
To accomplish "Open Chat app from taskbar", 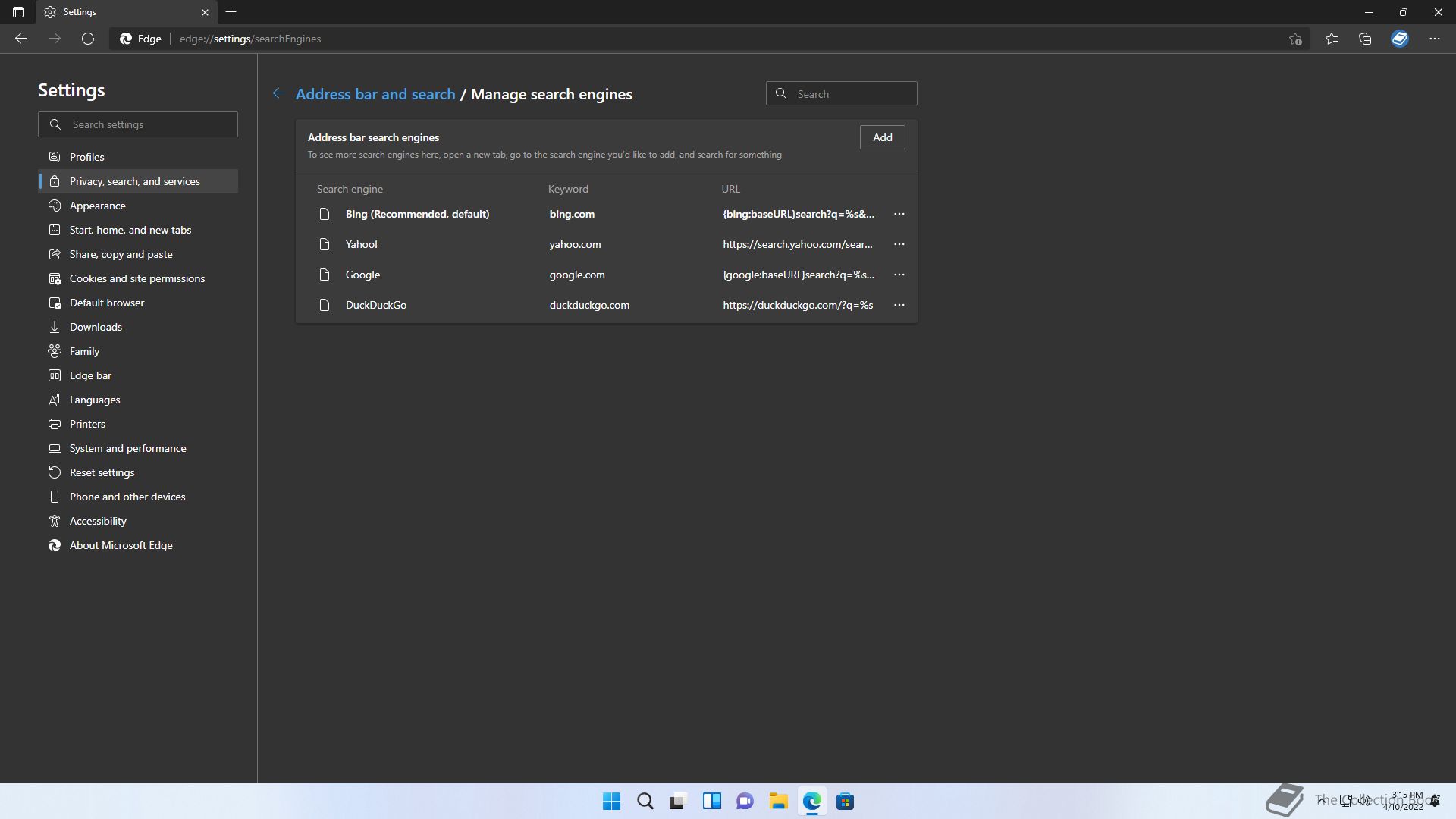I will pos(745,801).
